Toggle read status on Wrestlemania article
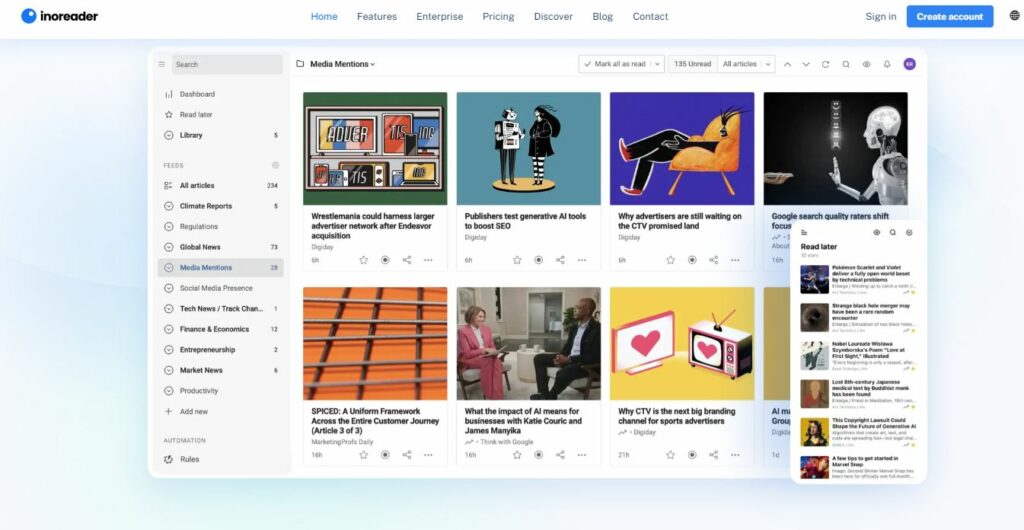 pos(385,260)
